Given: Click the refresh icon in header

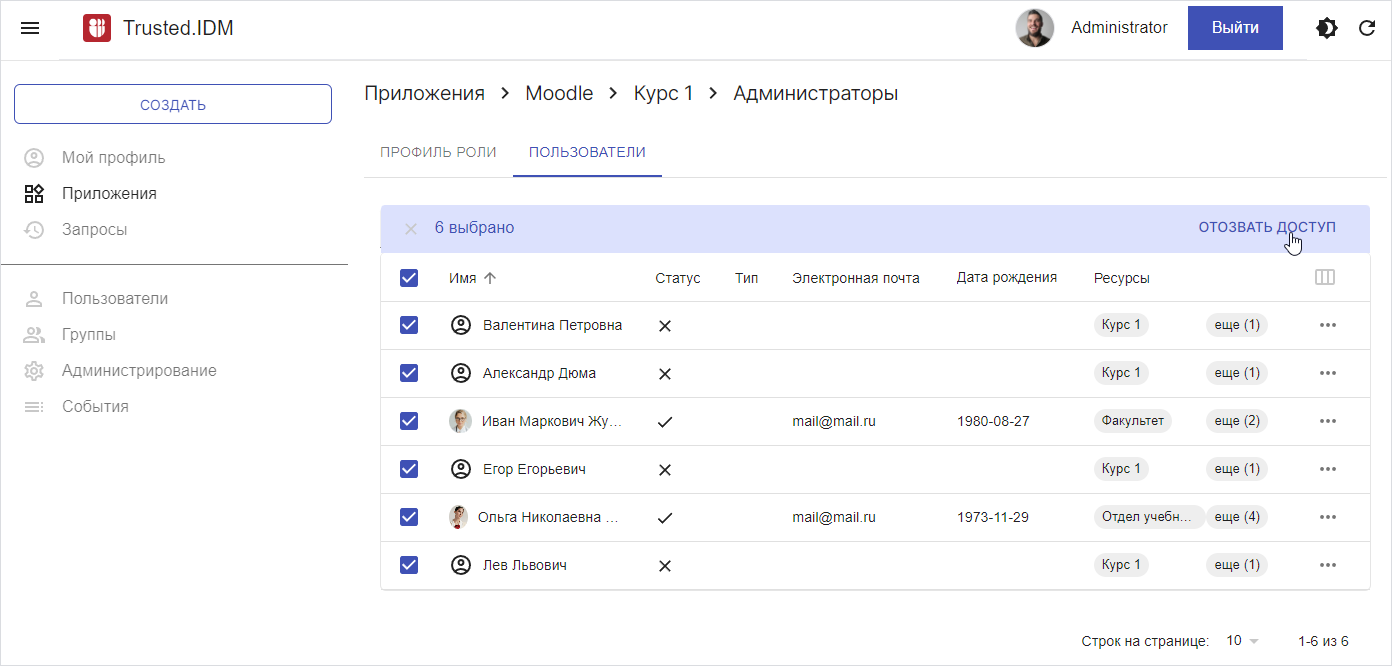Looking at the screenshot, I should coord(1367,28).
